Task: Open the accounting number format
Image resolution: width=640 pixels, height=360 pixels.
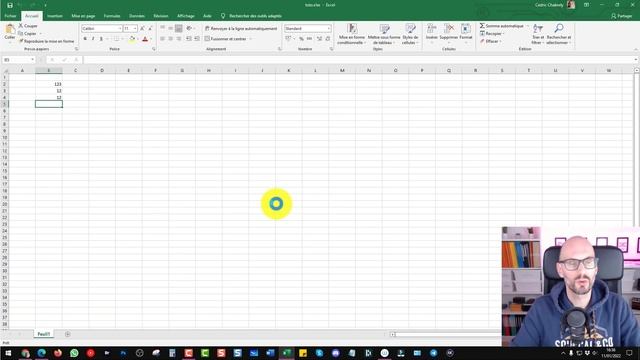Action: 289,39
